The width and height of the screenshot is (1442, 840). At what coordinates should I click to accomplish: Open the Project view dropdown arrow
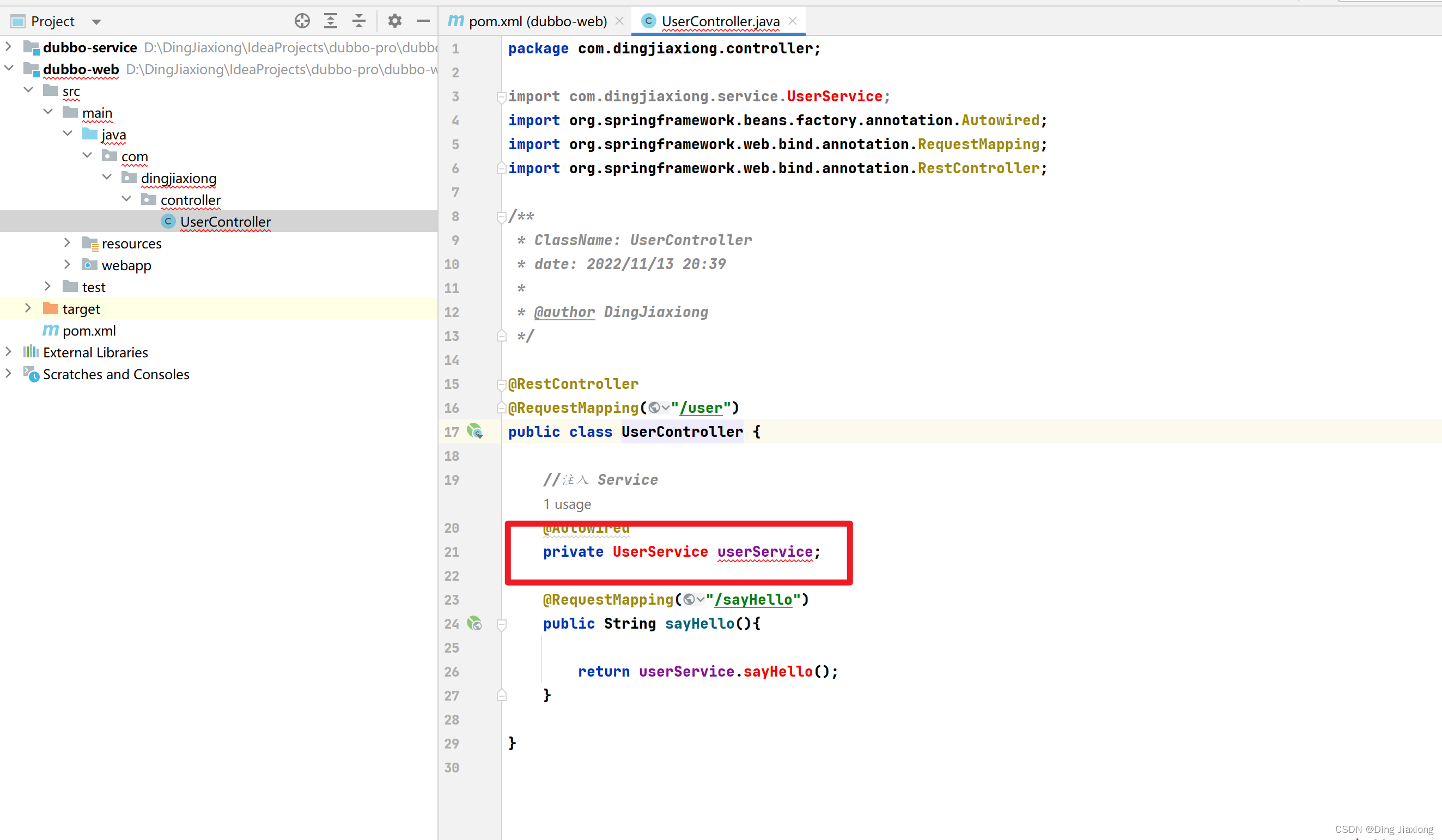pos(96,22)
